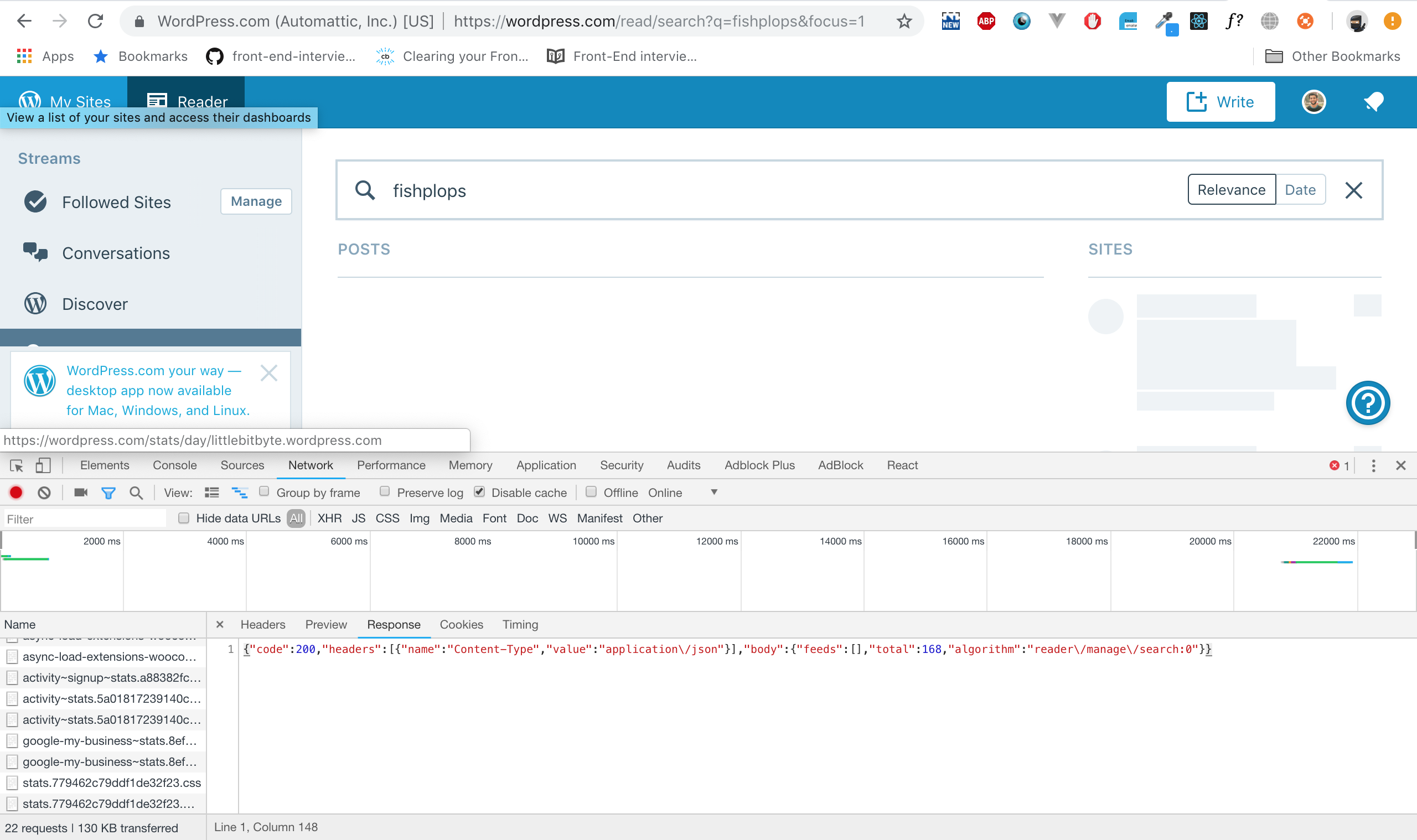Viewport: 1417px width, 840px height.
Task: Enable Group by frame checkbox
Action: coord(264,491)
